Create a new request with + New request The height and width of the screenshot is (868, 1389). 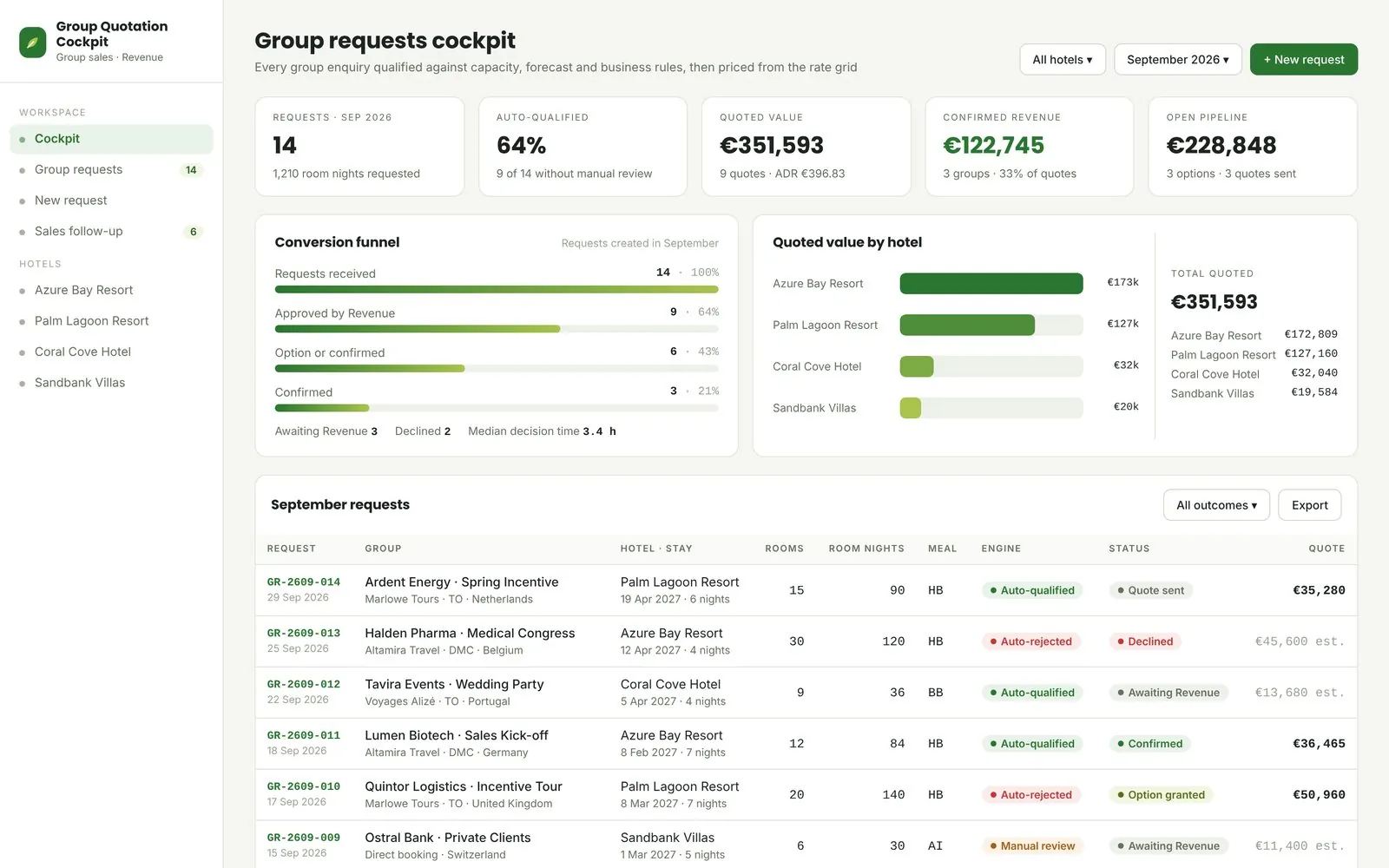(x=1304, y=60)
